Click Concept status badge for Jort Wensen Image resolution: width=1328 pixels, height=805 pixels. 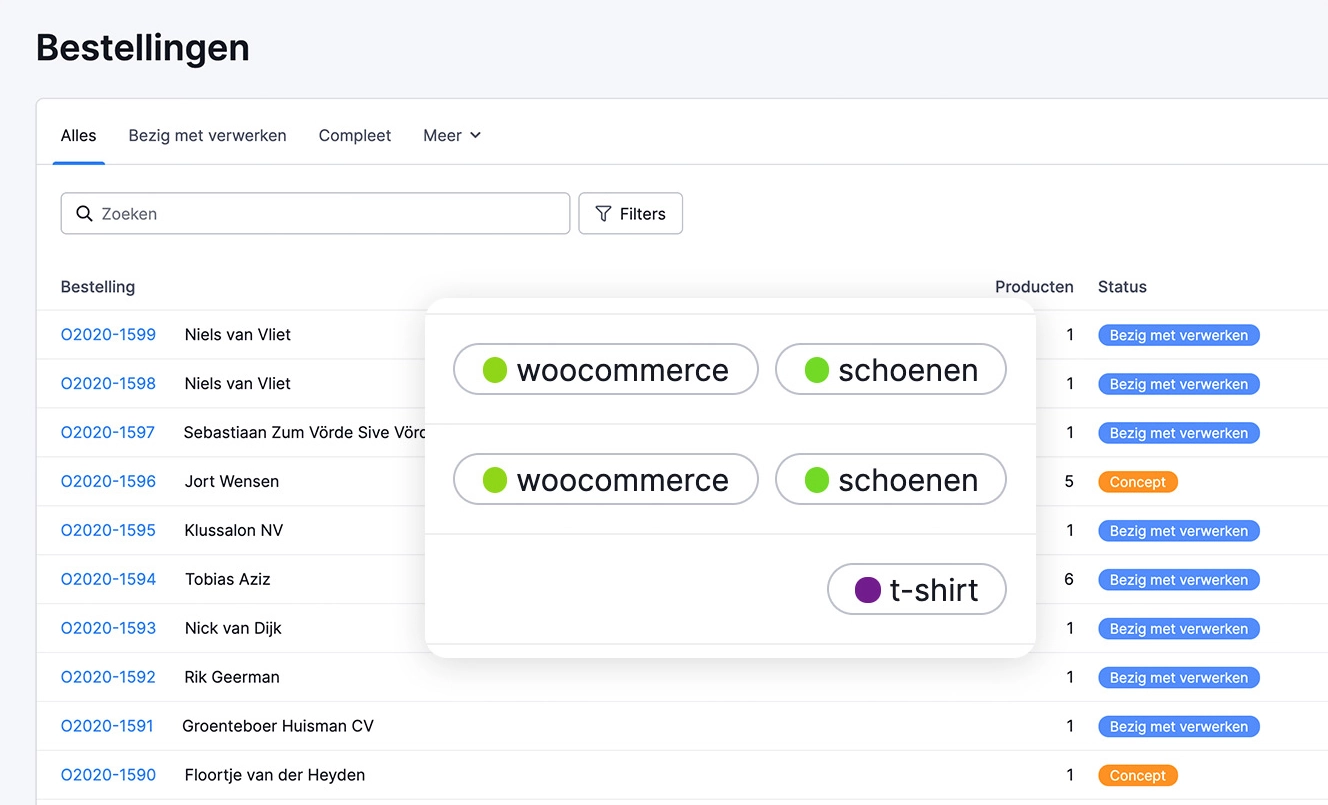coord(1137,482)
